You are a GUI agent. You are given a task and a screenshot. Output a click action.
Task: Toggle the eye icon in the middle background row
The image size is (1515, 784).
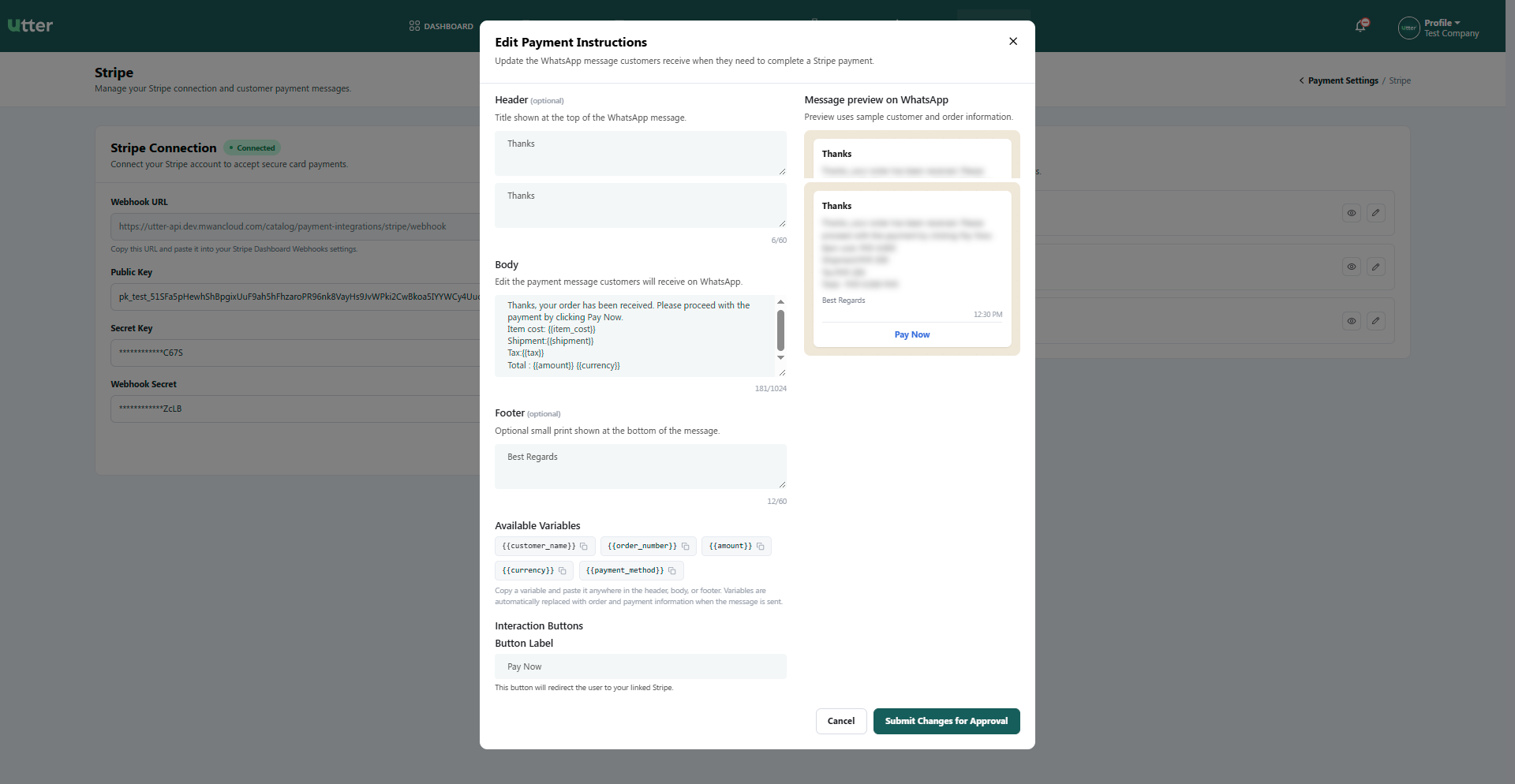[1352, 267]
